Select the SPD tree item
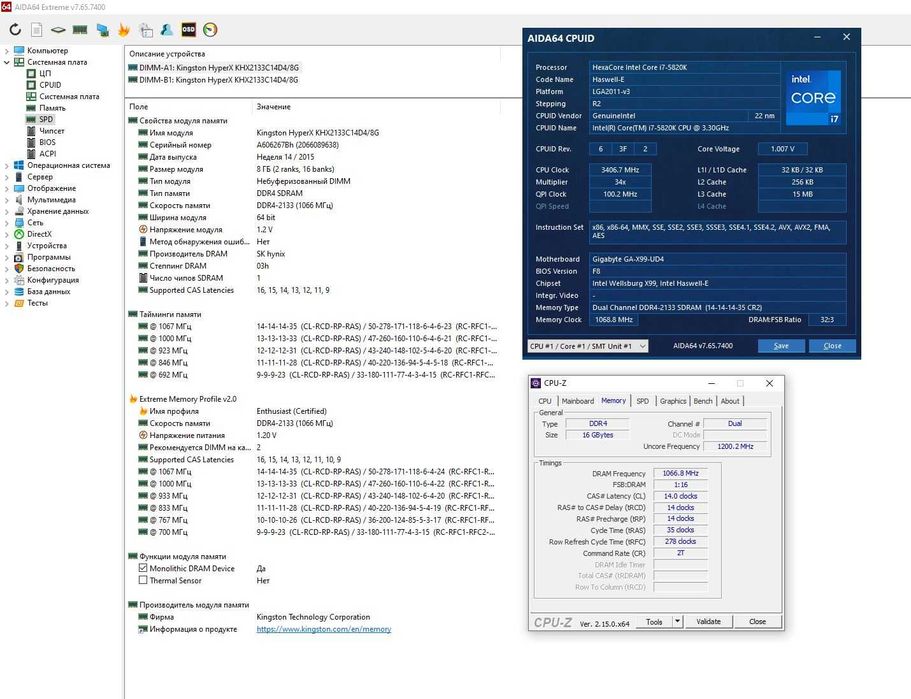 point(46,119)
